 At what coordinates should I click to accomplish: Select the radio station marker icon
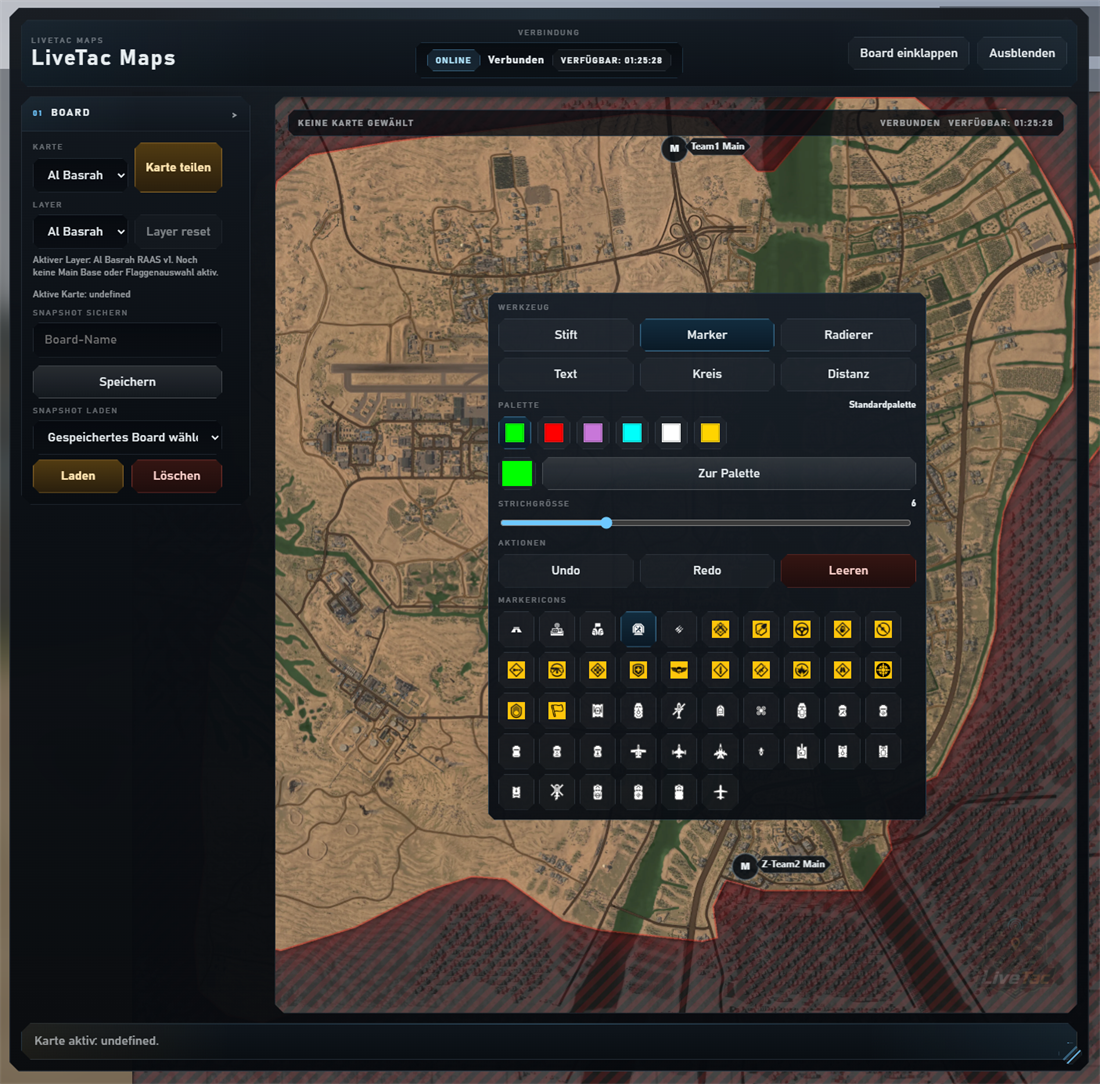[x=557, y=629]
